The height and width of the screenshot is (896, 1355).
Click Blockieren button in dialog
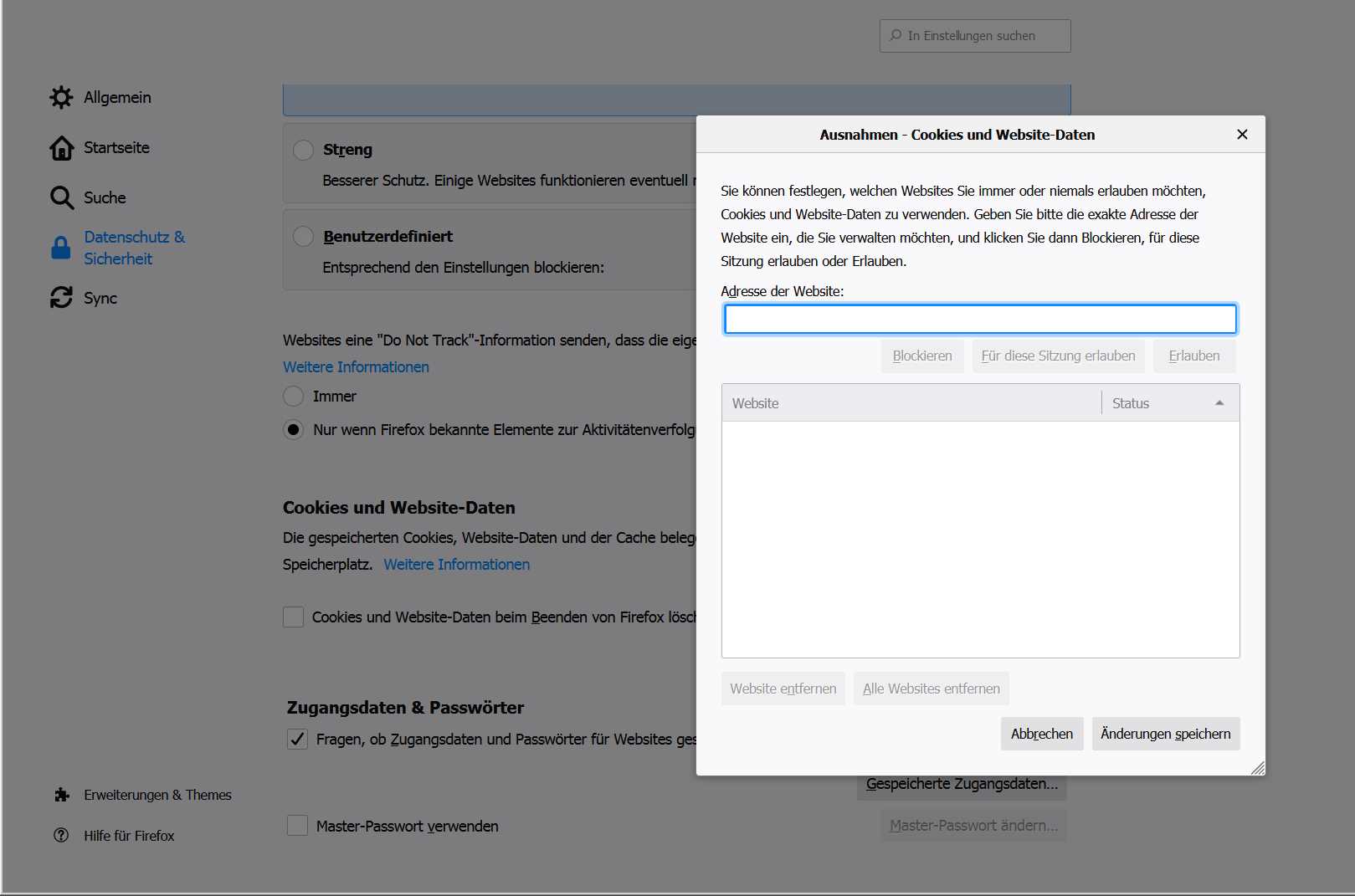coord(922,356)
